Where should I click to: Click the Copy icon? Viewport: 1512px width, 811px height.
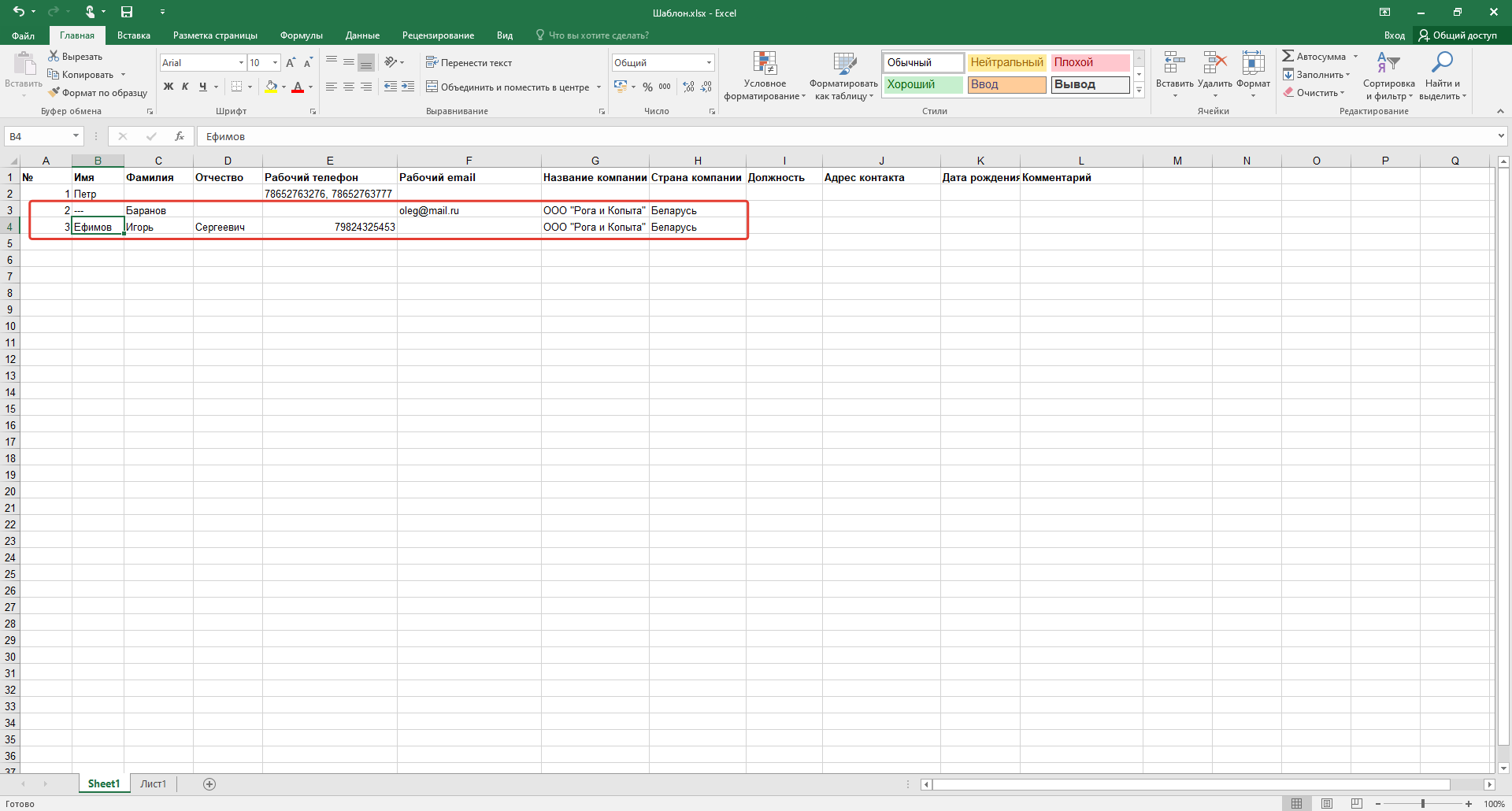click(x=54, y=74)
